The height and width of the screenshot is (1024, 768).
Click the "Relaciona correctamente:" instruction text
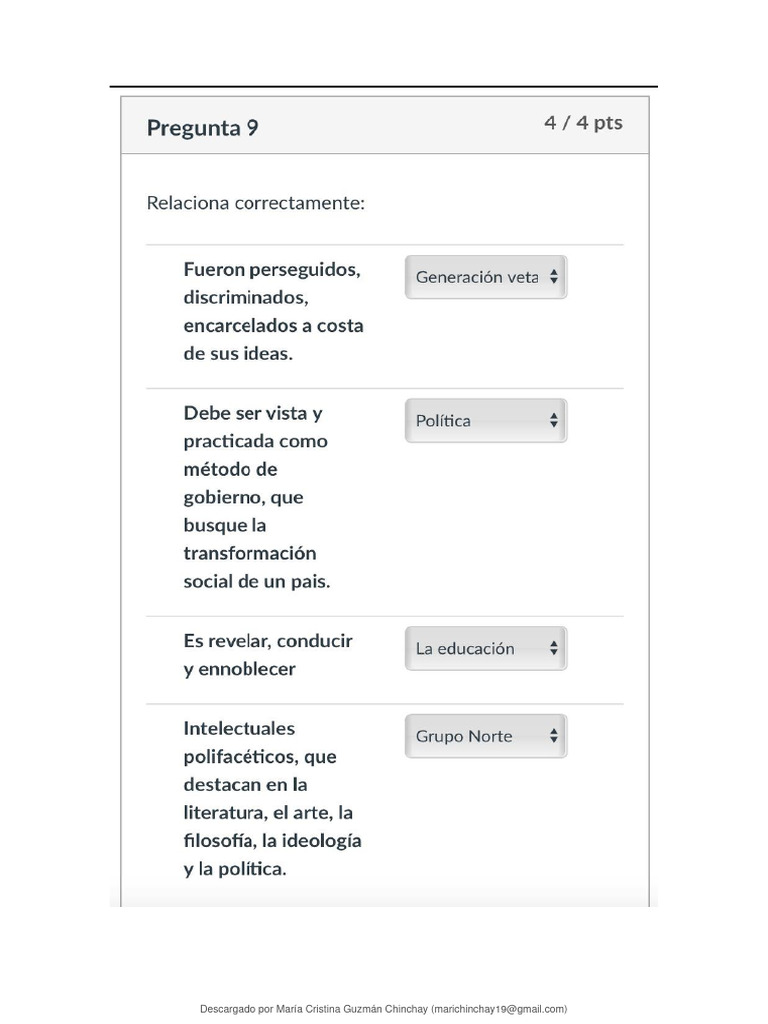coord(256,203)
